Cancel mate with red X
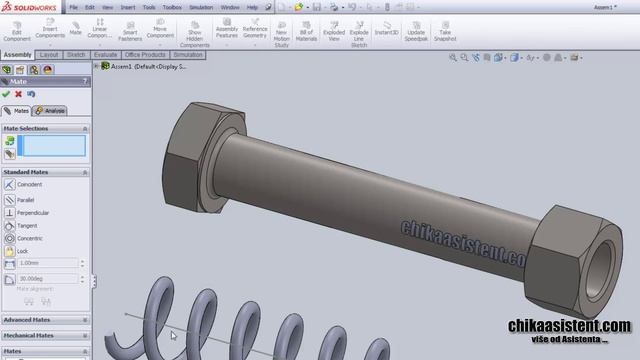This screenshot has width=640, height=360. (x=18, y=94)
